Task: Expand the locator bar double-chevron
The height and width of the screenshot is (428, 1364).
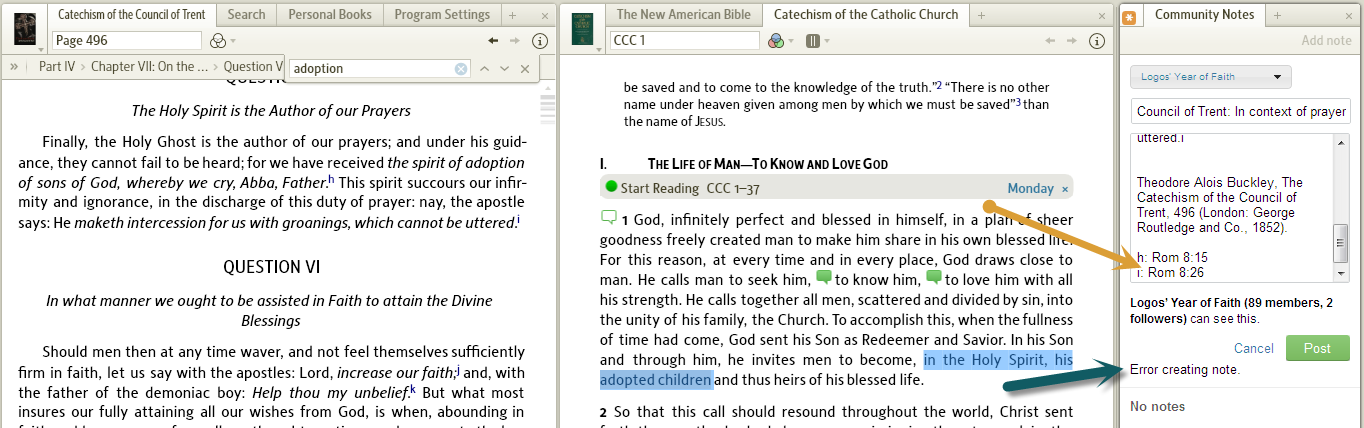Action: 15,67
